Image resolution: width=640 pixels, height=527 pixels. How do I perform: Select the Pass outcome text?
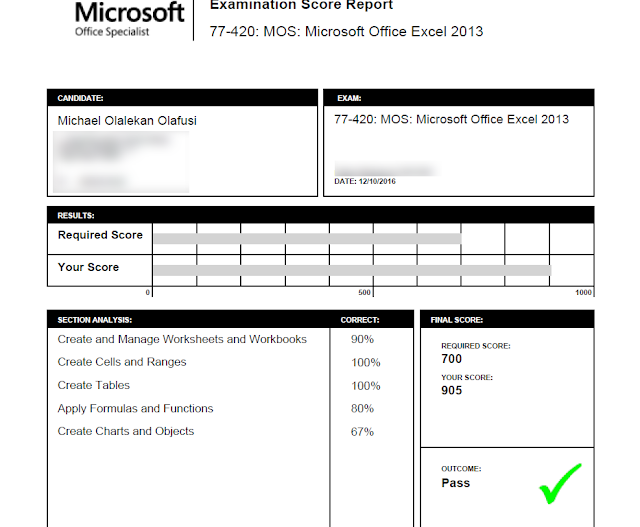coord(456,483)
